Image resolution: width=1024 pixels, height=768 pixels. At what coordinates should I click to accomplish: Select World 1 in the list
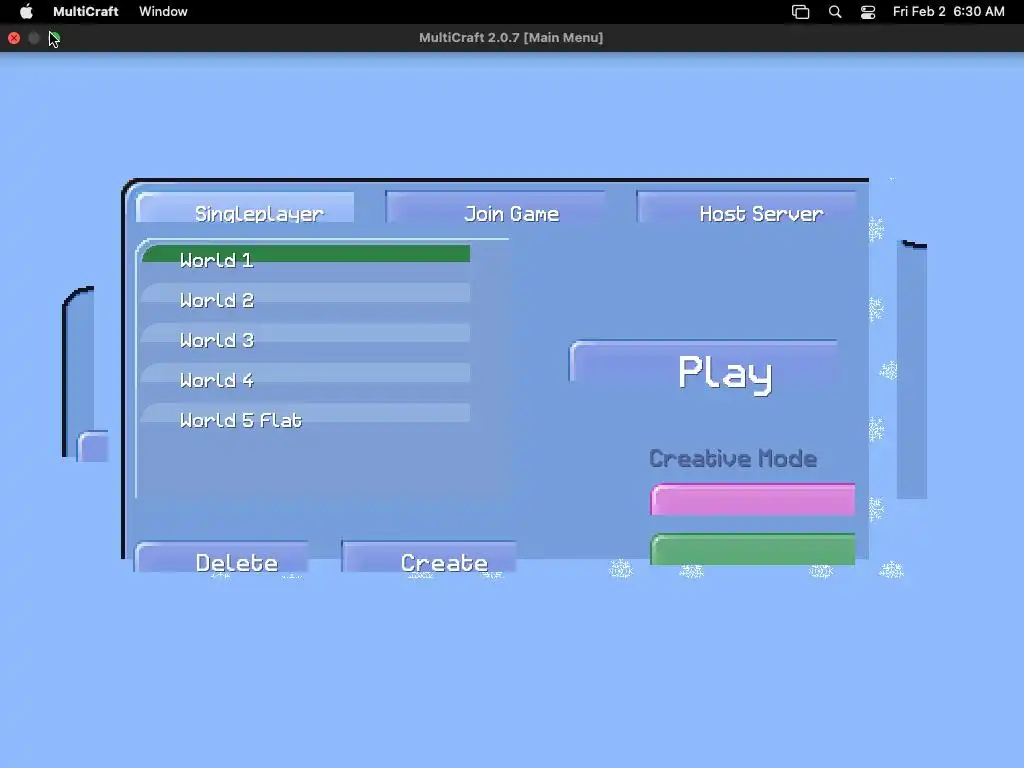coord(306,259)
